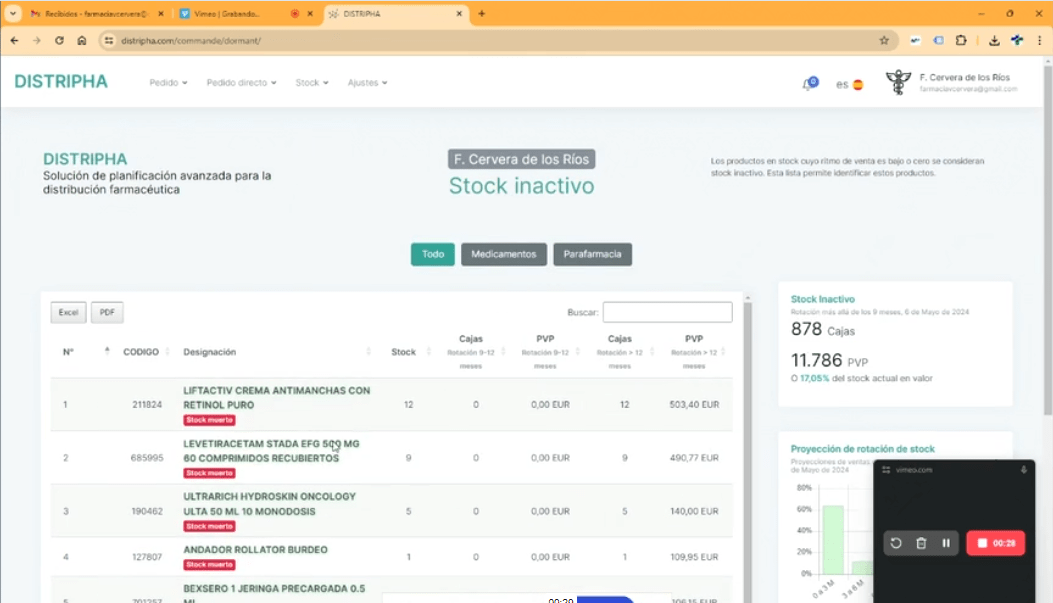Click the DISTRIPHA logo in the header
This screenshot has height=603, width=1053.
point(61,81)
